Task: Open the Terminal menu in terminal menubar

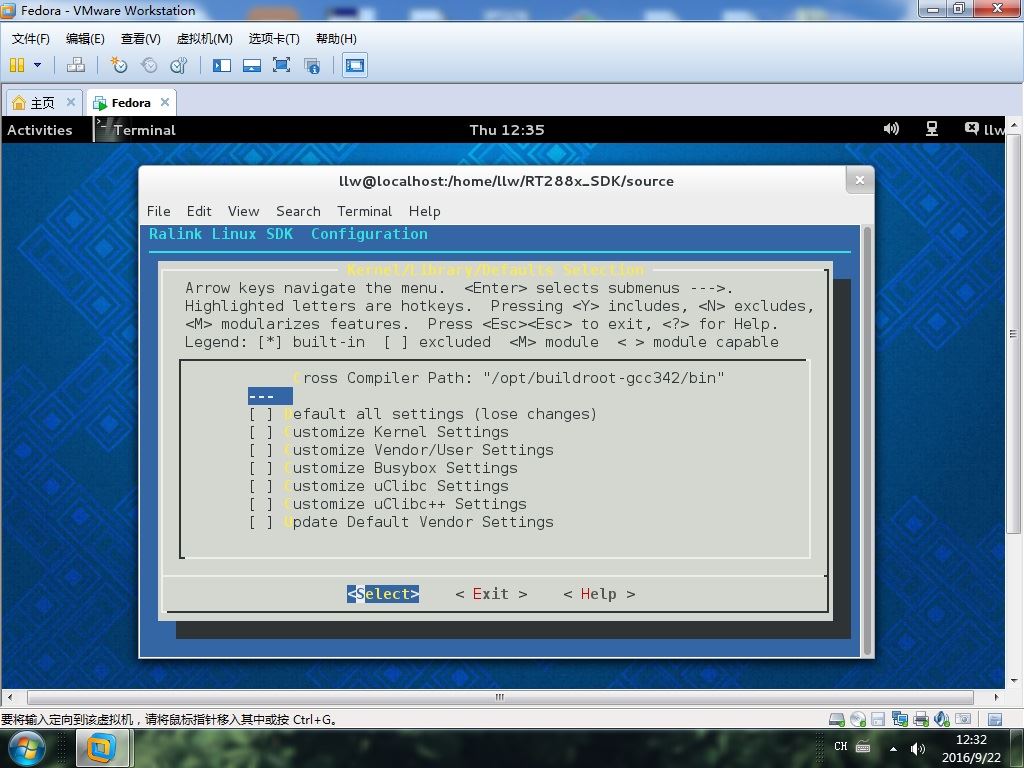Action: (x=364, y=211)
